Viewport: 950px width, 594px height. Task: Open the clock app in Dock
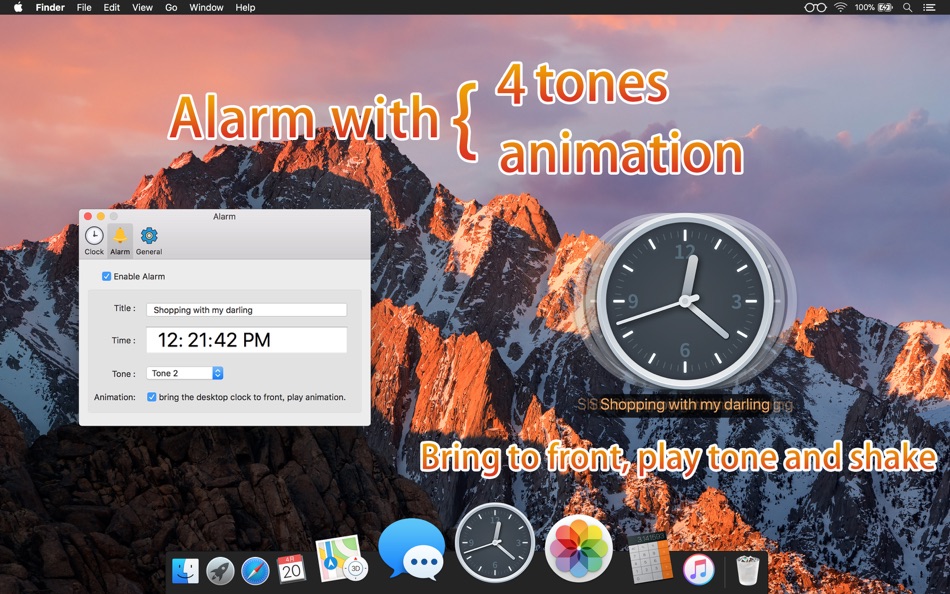click(x=495, y=543)
